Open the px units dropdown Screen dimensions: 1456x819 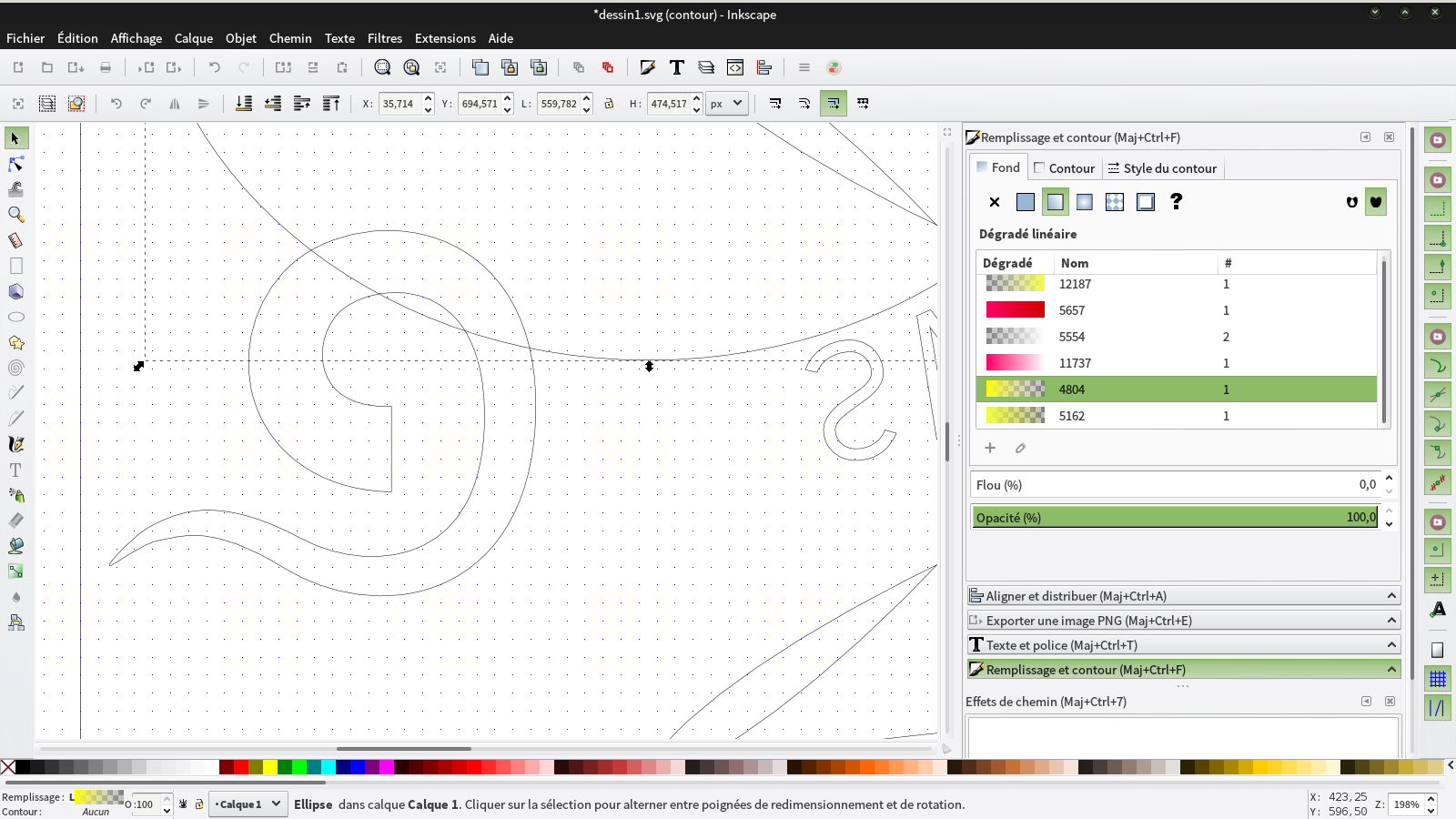[x=726, y=103]
